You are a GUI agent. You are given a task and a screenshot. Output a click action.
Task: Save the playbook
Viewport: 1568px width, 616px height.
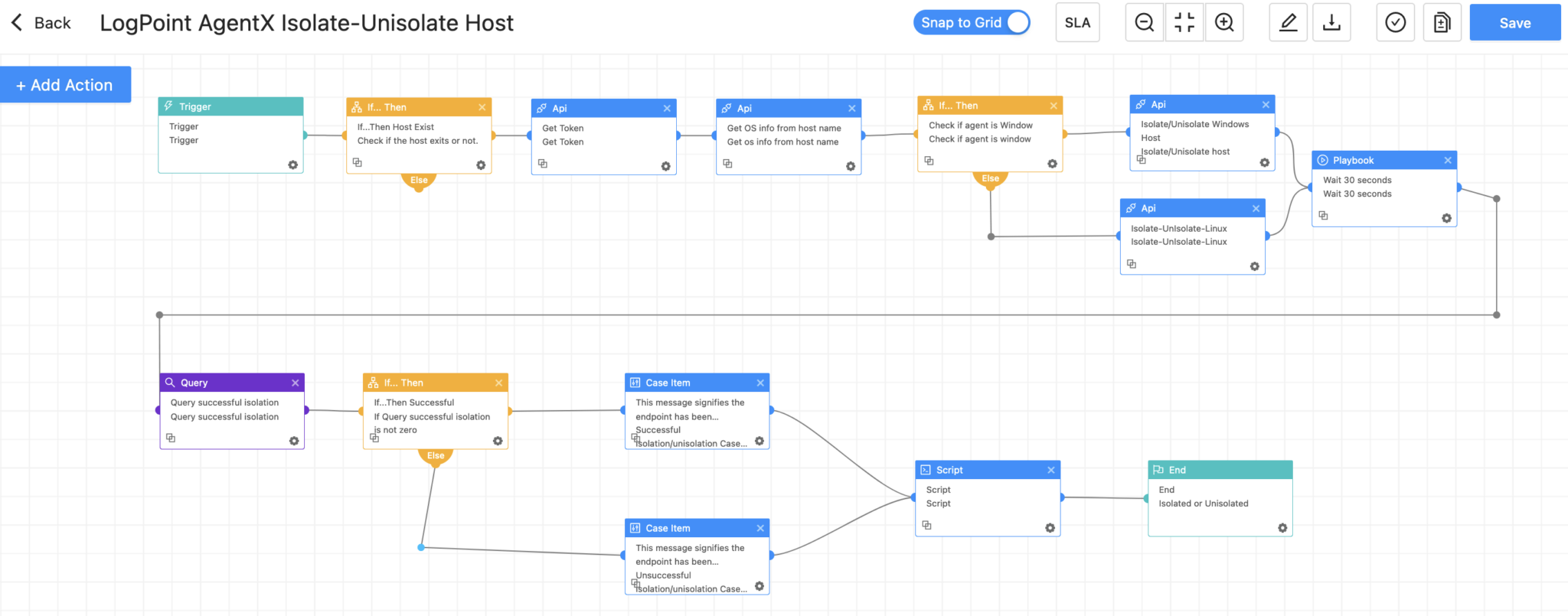pos(1514,23)
